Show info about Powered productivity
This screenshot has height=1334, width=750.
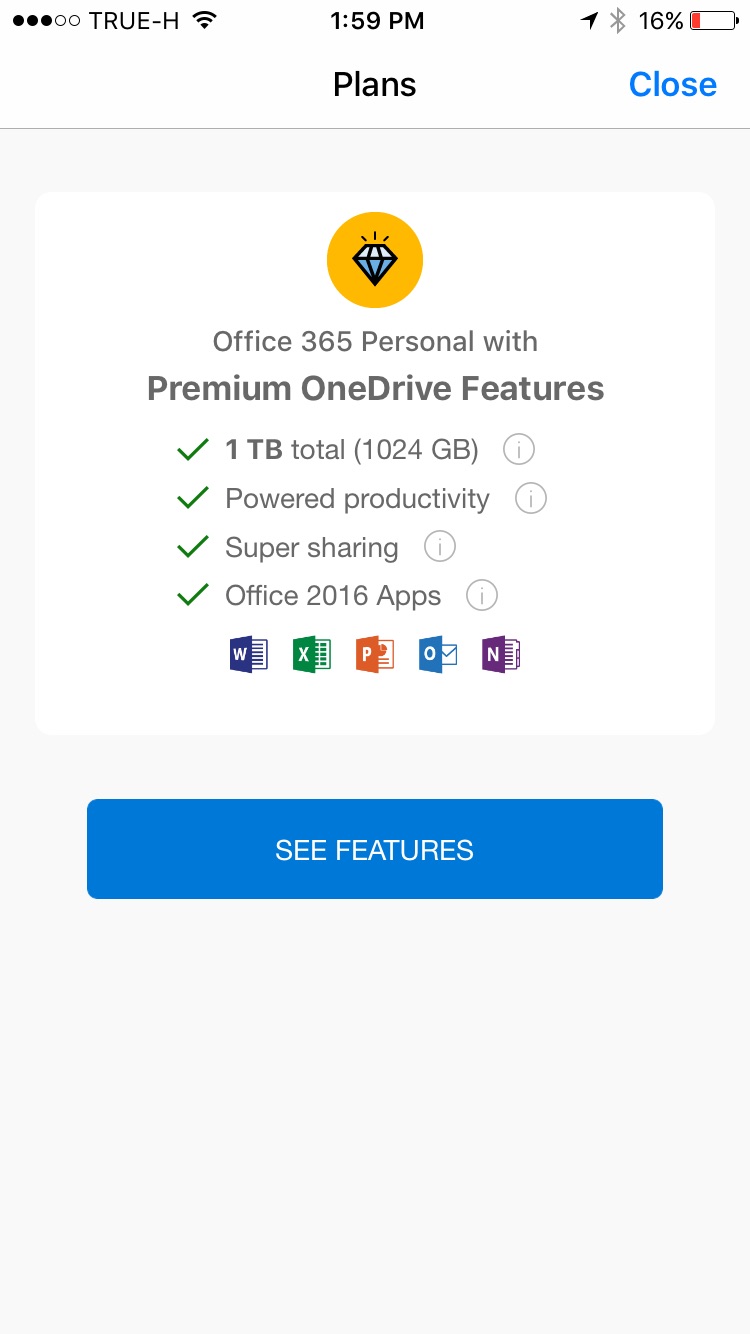coord(531,498)
